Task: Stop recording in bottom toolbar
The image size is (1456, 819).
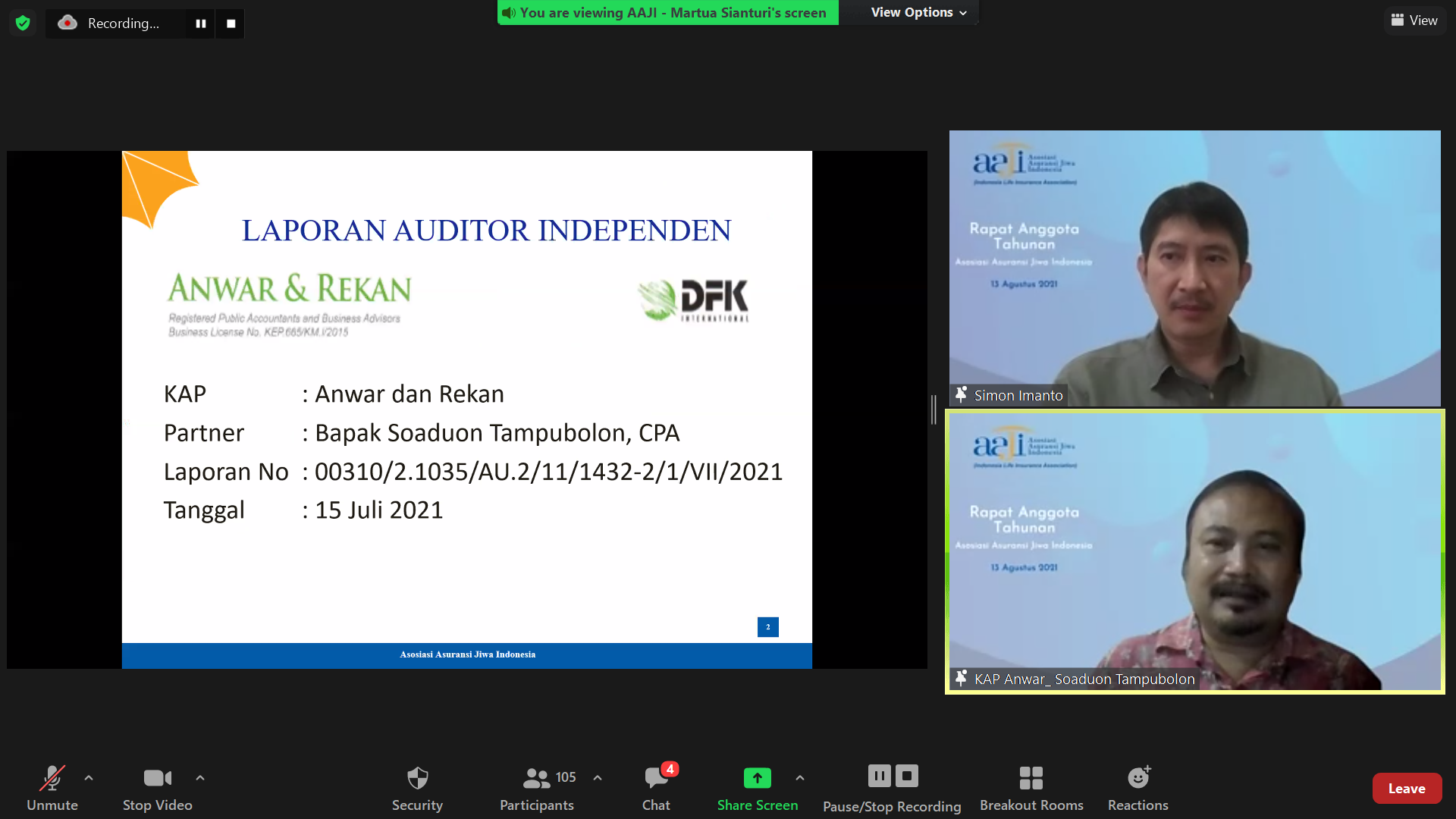Action: pyautogui.click(x=907, y=776)
